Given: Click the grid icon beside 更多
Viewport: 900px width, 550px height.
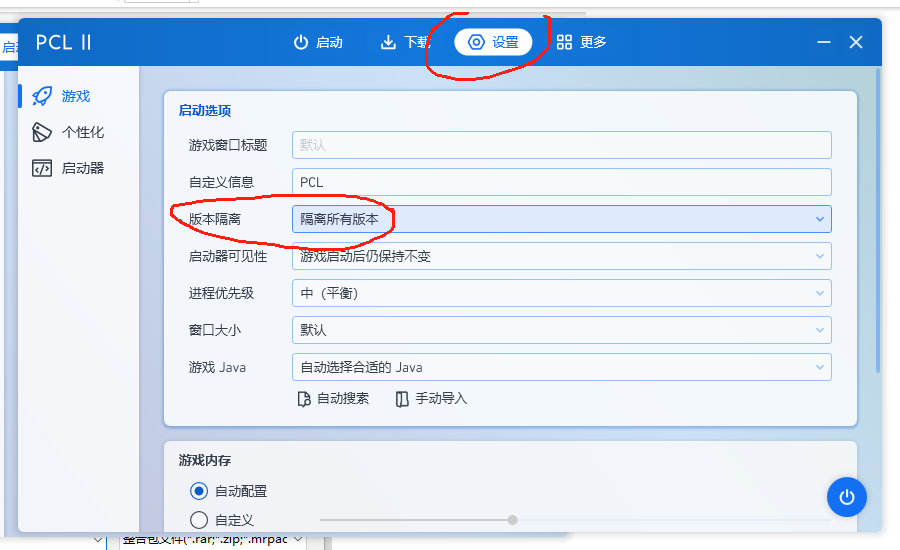Looking at the screenshot, I should [x=565, y=42].
